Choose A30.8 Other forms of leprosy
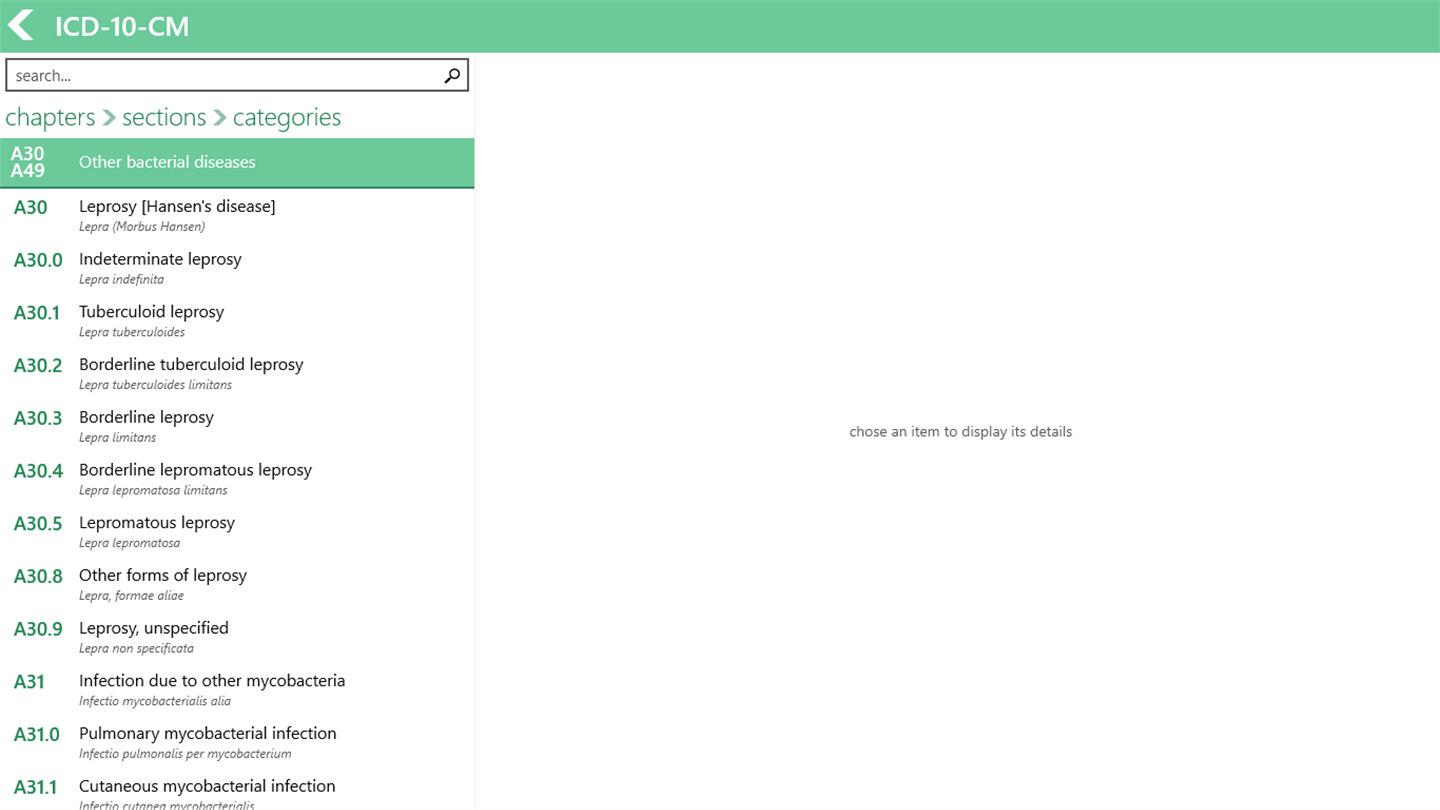Screen dimensions: 1440x810 (x=237, y=584)
